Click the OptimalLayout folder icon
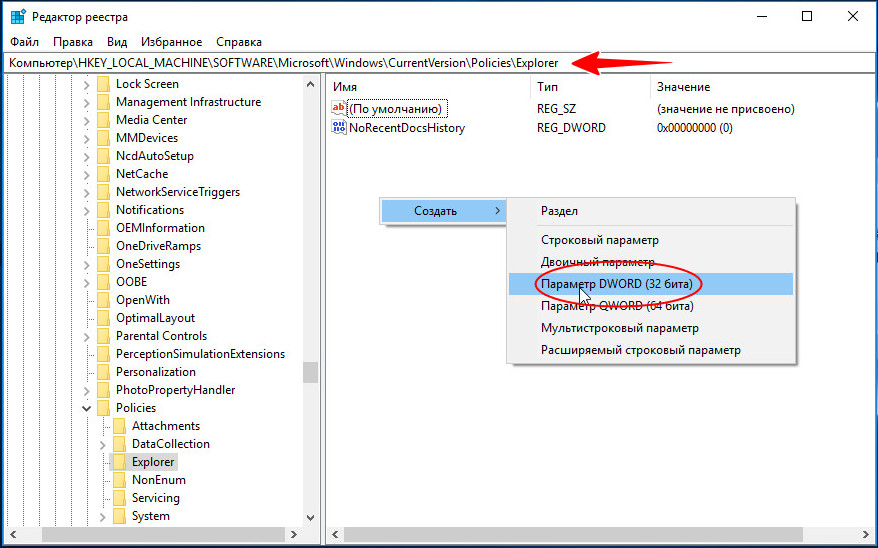Image resolution: width=878 pixels, height=548 pixels. (104, 318)
